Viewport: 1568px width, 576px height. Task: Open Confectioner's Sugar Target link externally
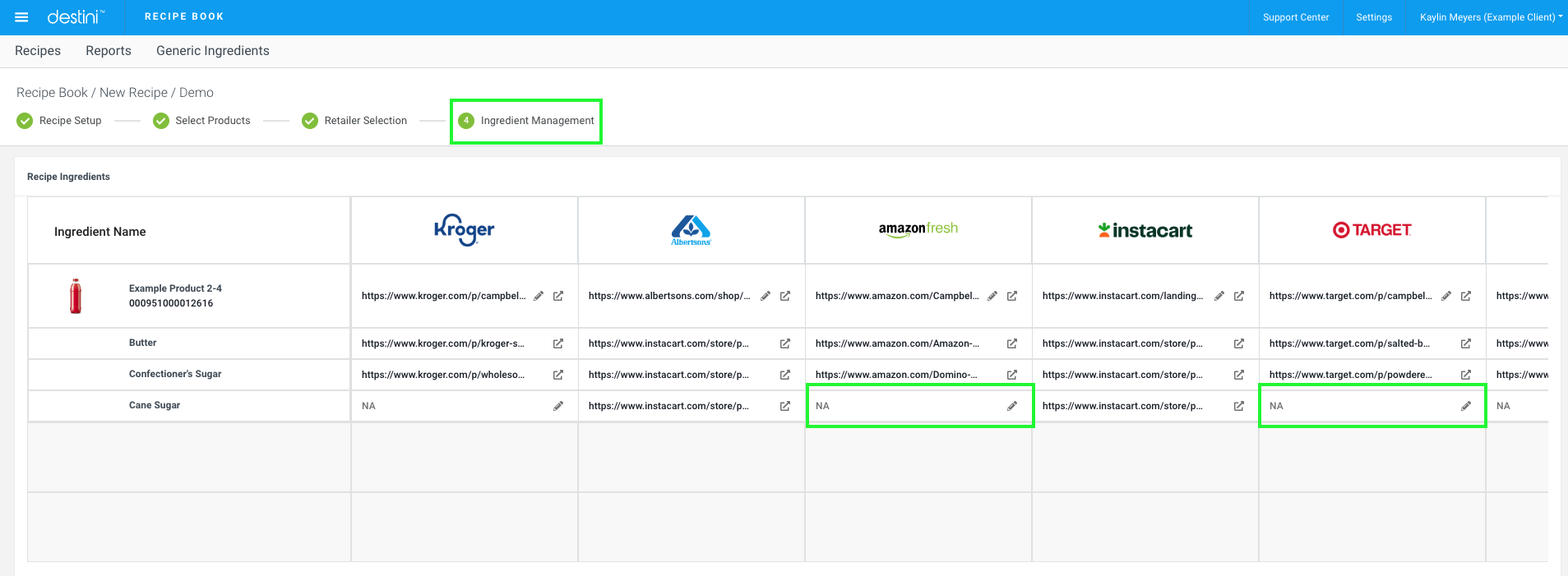click(x=1466, y=375)
